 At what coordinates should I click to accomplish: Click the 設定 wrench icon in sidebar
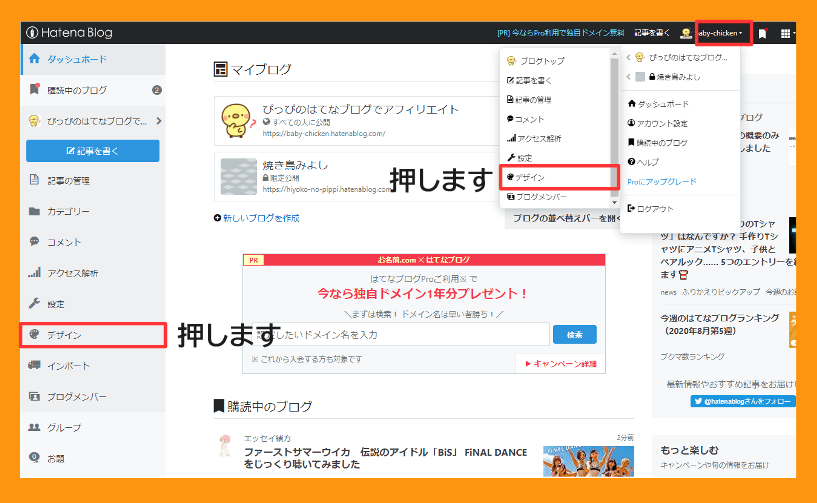point(34,303)
